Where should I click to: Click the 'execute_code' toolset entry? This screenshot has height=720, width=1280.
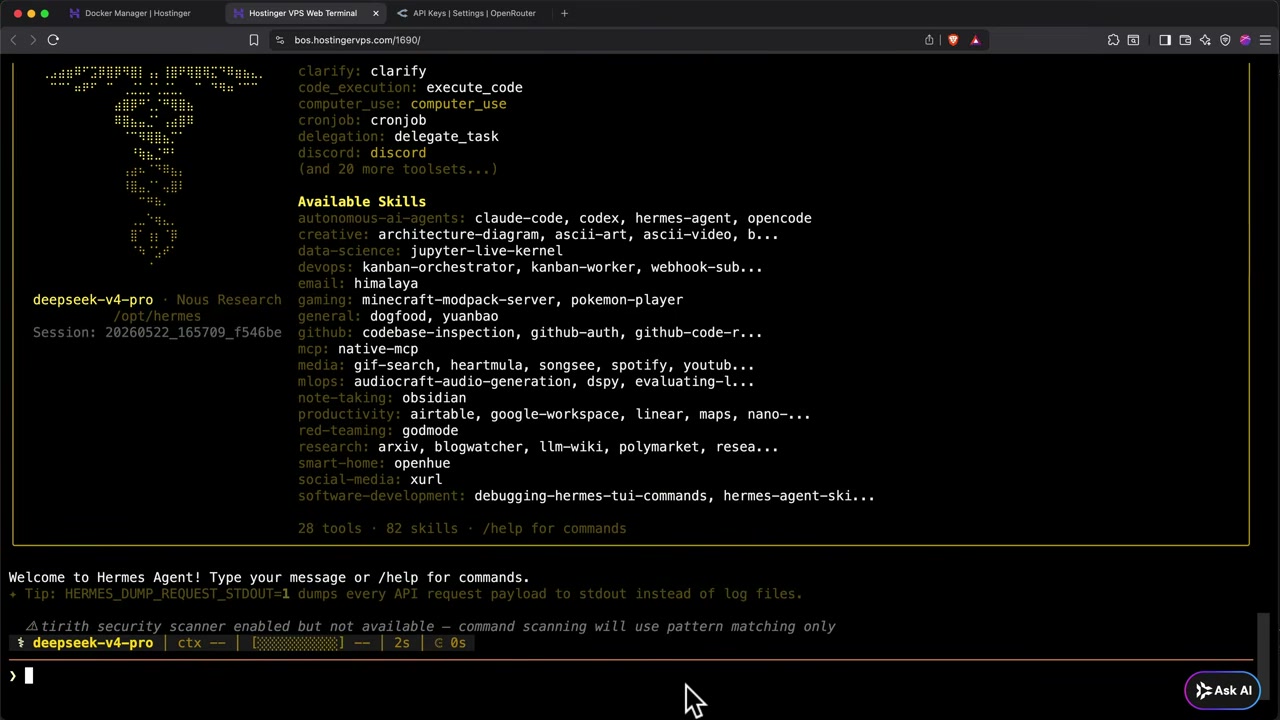click(474, 87)
